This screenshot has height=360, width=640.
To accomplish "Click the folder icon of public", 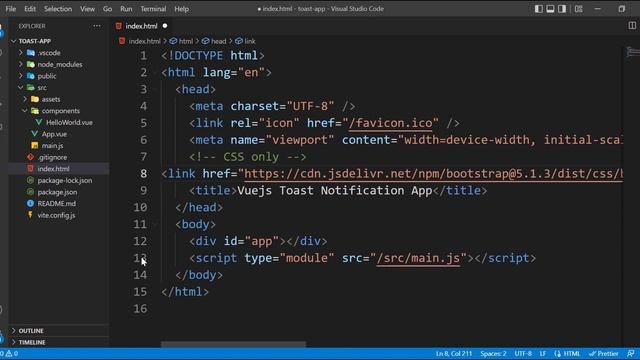I will click(31, 76).
